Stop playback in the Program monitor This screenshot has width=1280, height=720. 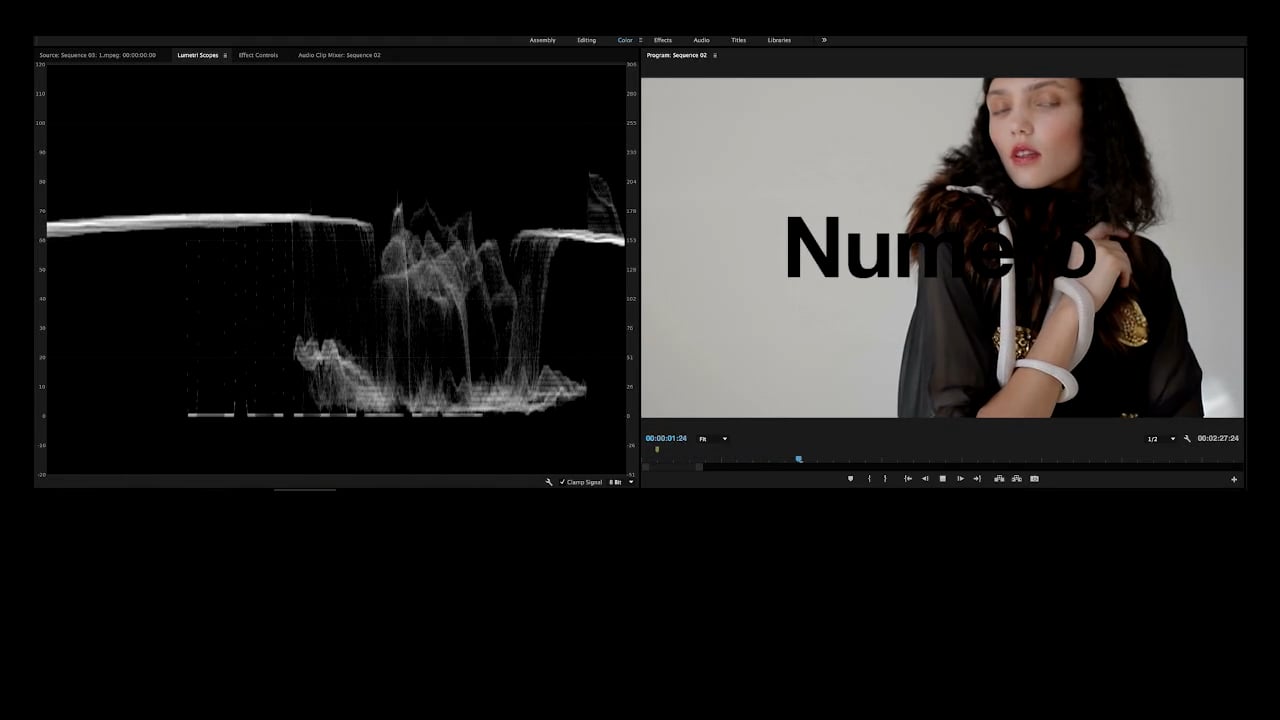point(942,478)
